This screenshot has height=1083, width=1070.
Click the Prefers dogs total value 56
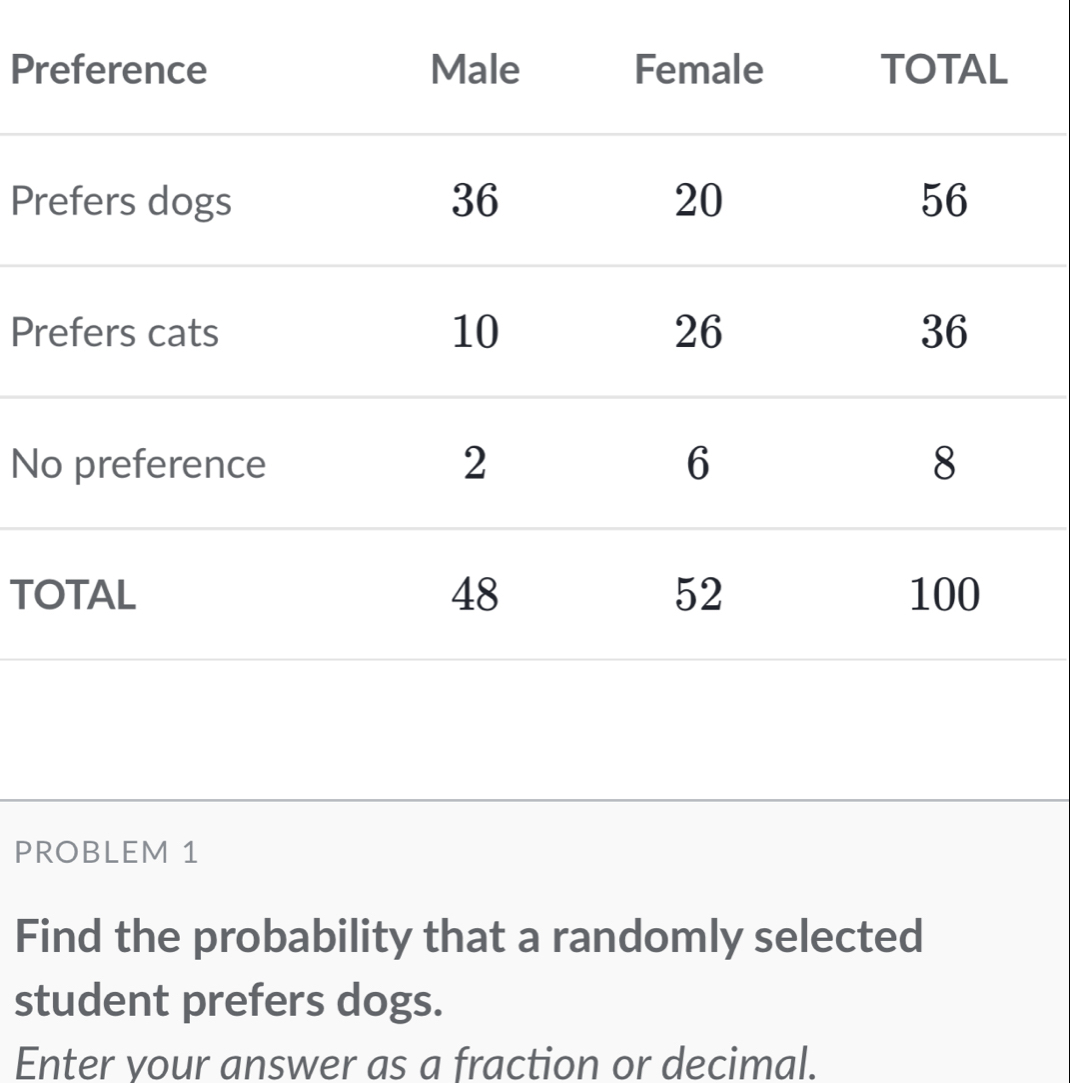point(945,202)
